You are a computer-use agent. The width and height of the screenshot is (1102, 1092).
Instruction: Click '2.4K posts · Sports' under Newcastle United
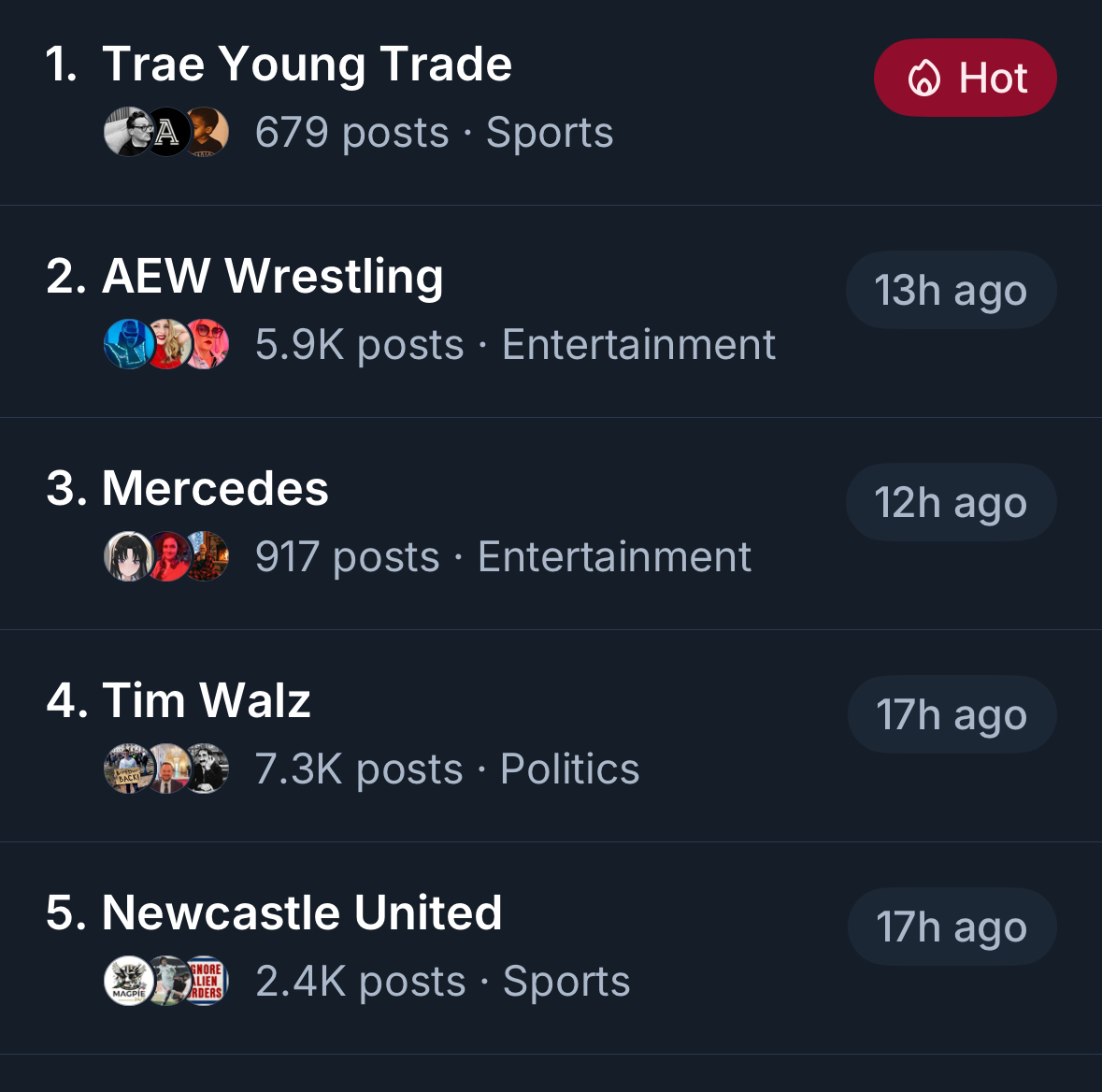[442, 982]
